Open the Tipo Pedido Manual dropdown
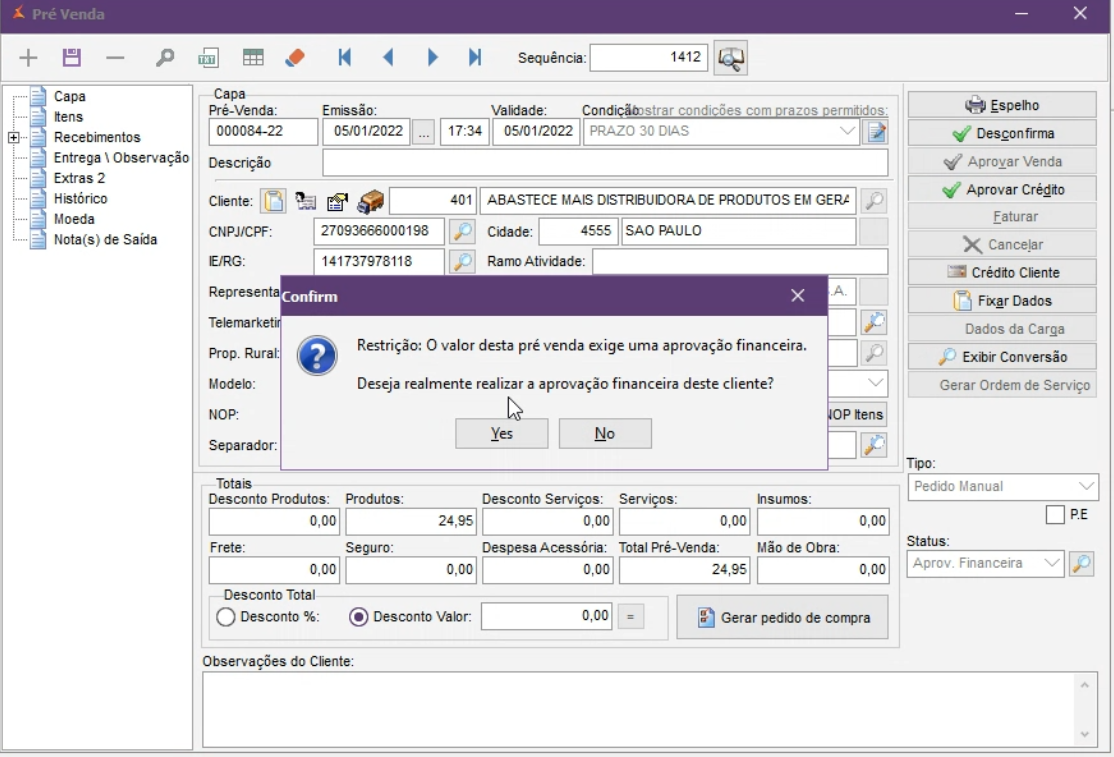 (1086, 487)
